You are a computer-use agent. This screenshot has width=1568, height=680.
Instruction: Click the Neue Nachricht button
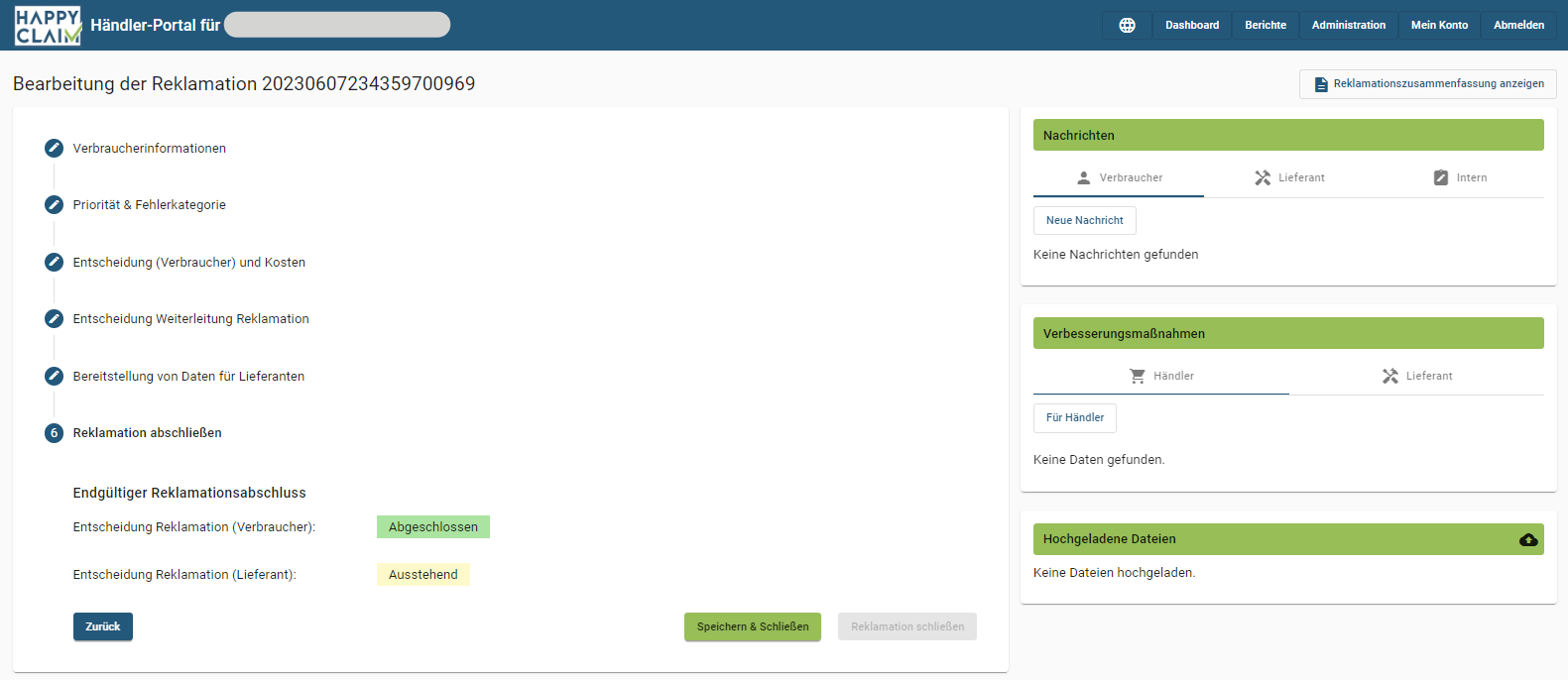click(x=1084, y=221)
